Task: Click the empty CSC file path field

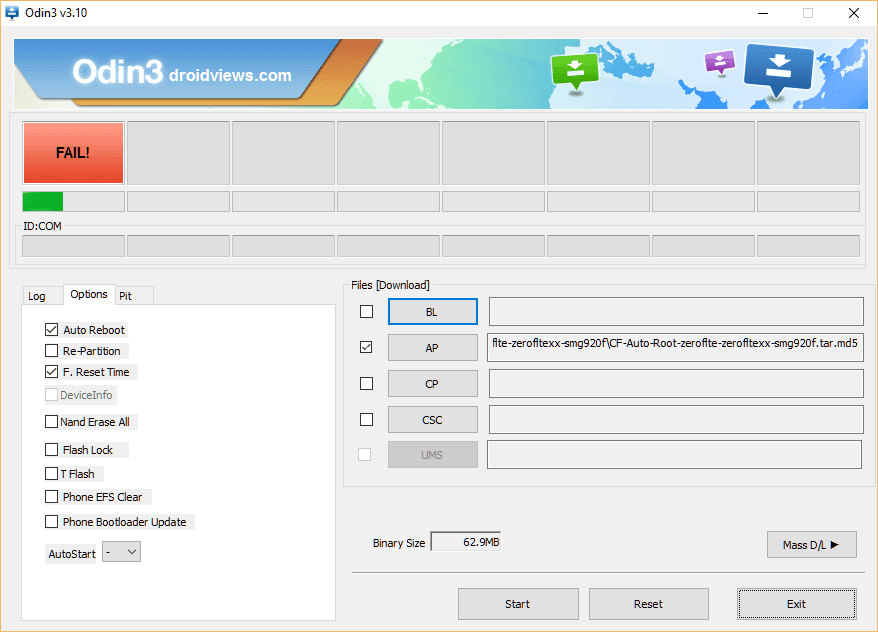Action: [x=676, y=419]
